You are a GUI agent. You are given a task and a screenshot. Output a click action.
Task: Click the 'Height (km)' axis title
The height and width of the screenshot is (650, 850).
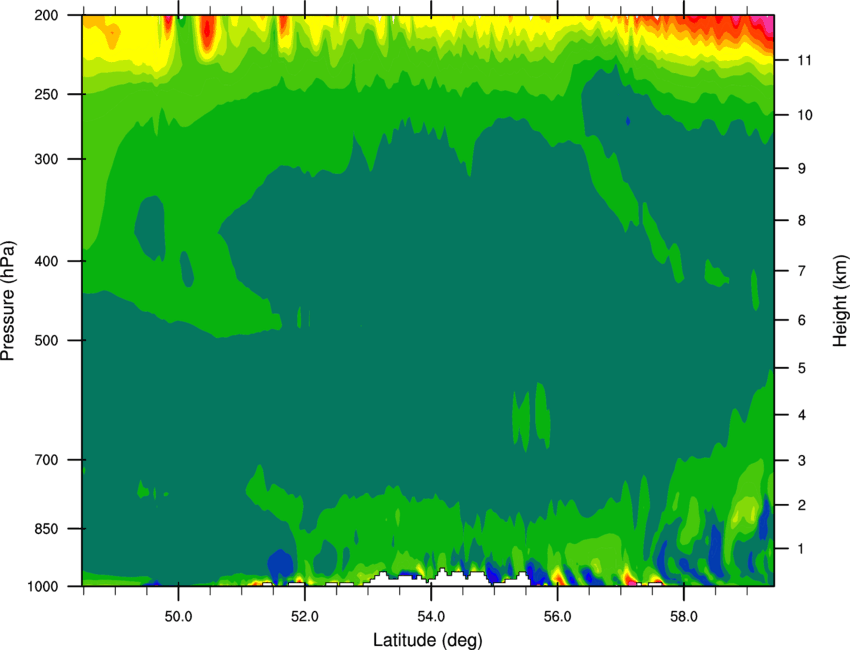[840, 301]
